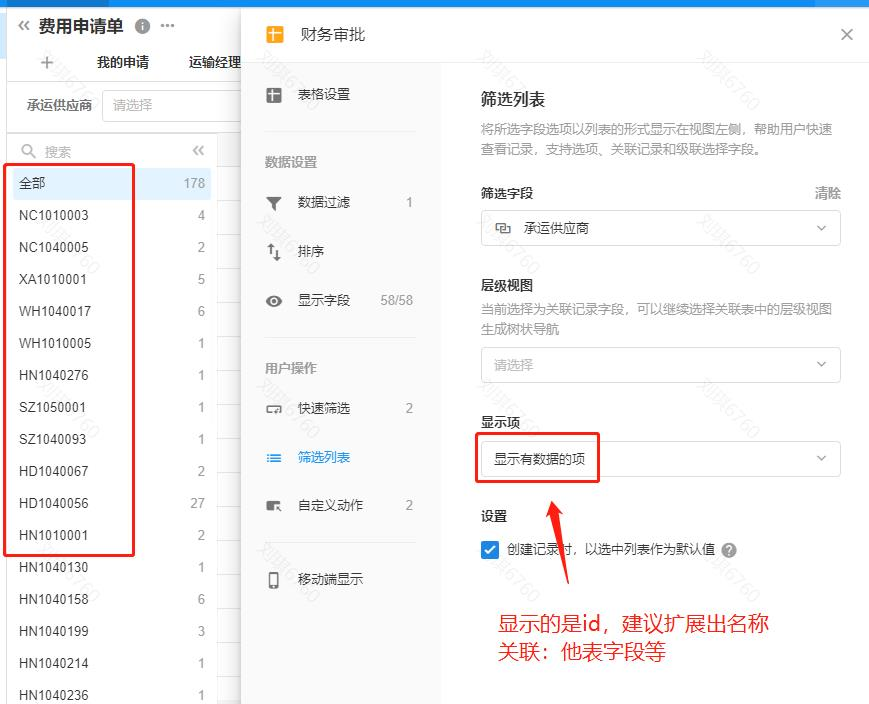Click the info icon next to 费用申请单
869x704 pixels.
tap(142, 26)
